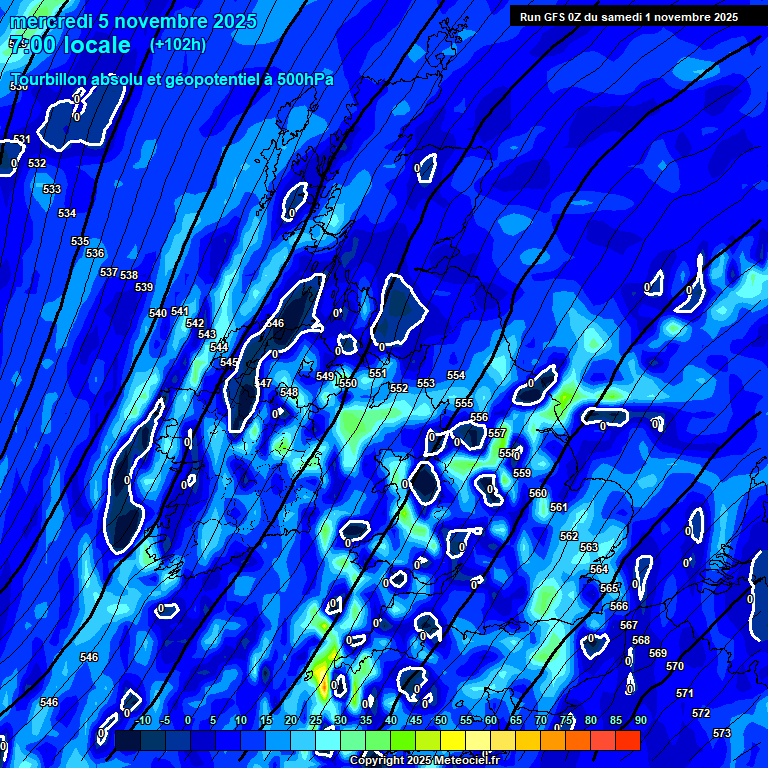Click the legend scale label -10
The width and height of the screenshot is (768, 768).
pyautogui.click(x=142, y=721)
